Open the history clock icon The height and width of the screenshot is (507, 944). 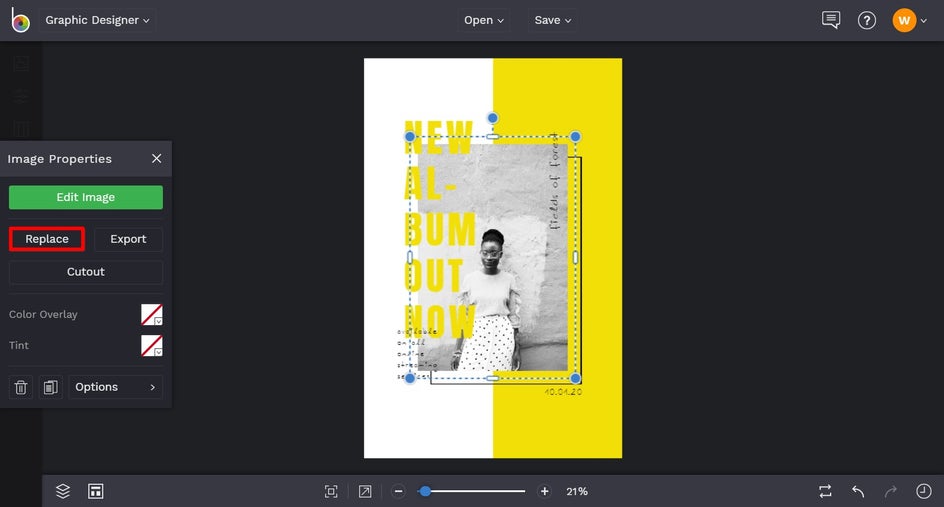click(x=924, y=491)
